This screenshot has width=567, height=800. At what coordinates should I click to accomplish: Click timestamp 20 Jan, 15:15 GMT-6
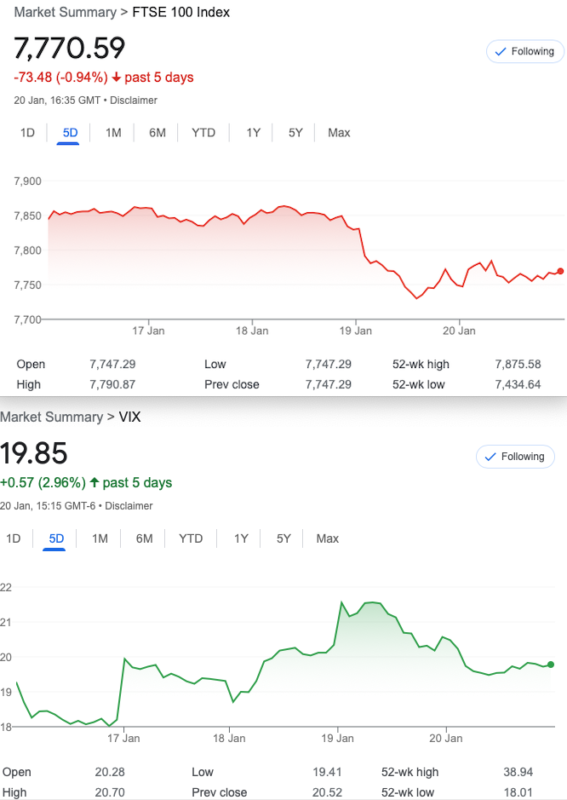click(47, 506)
